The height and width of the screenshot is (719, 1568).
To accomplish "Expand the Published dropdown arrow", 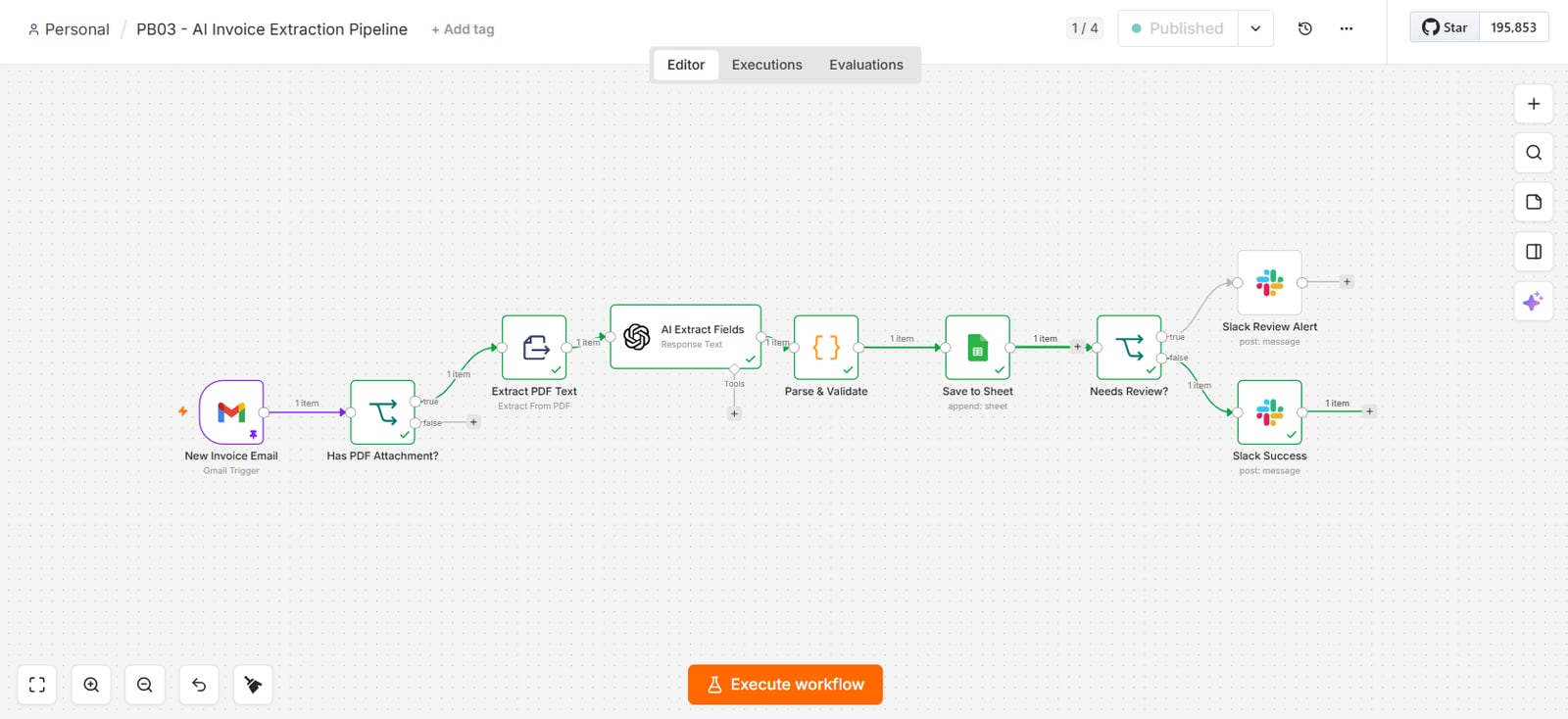I will [x=1255, y=28].
